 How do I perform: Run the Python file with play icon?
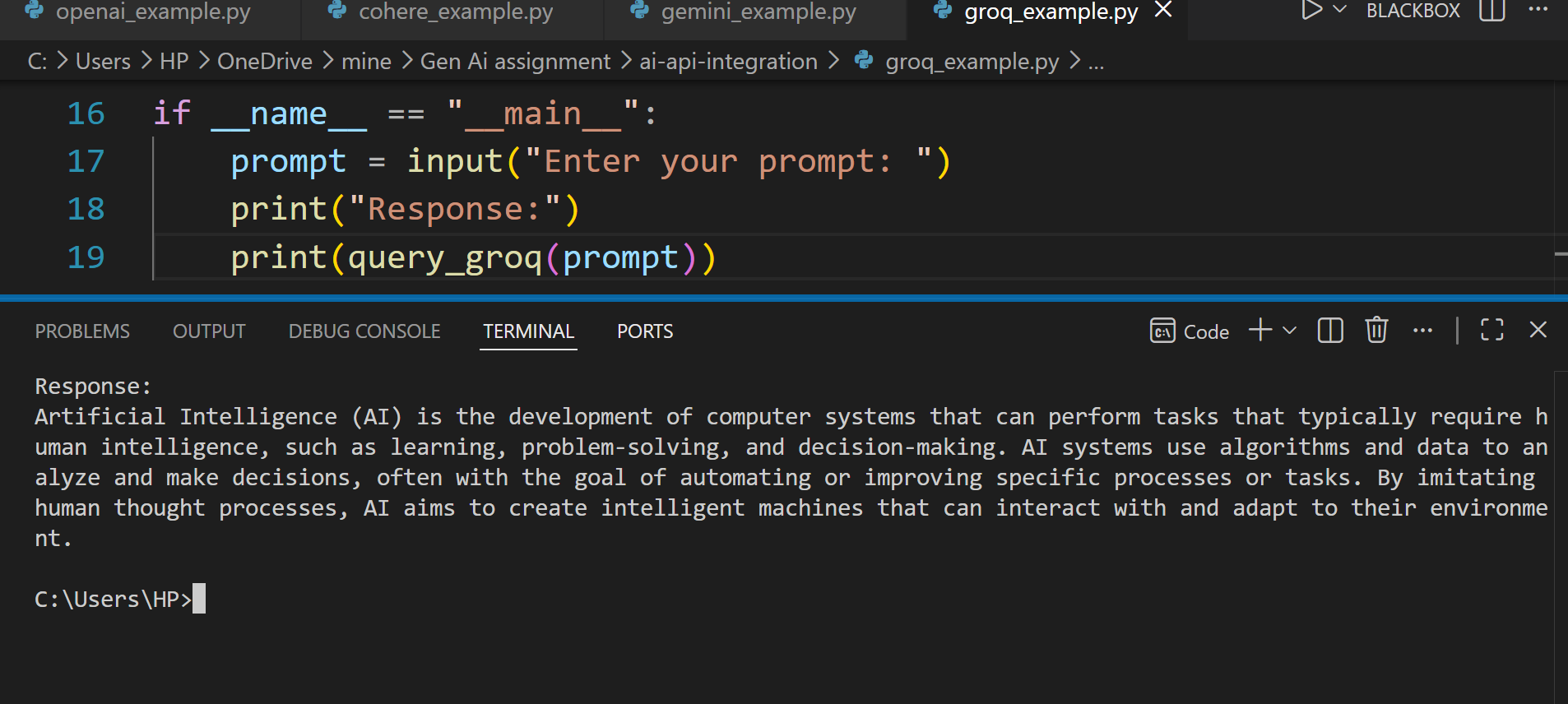(x=1311, y=11)
